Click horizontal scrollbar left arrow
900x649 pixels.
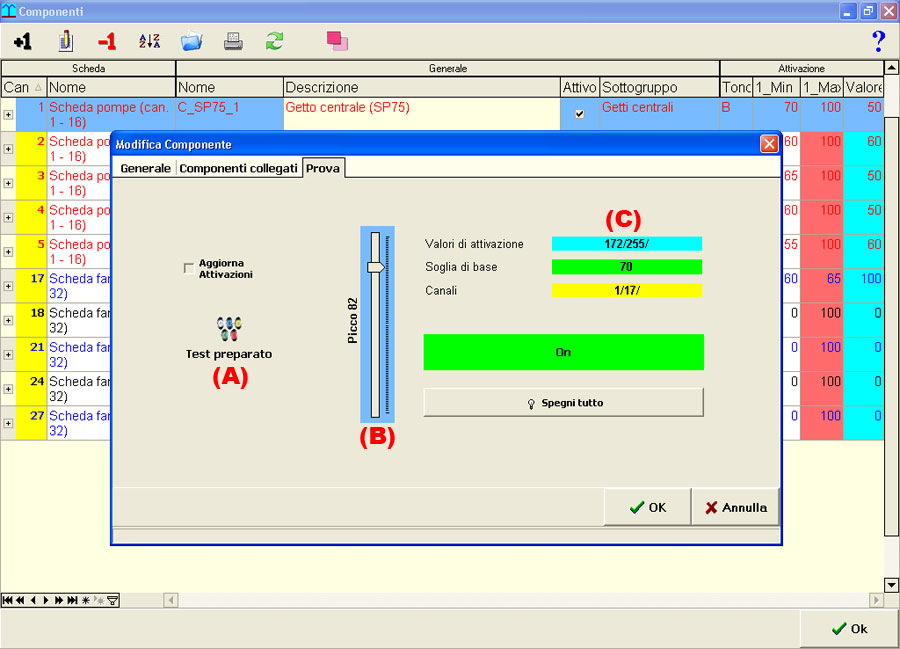(171, 600)
